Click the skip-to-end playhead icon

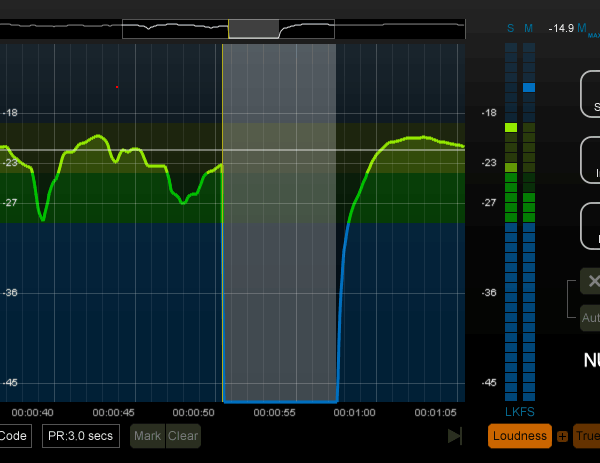455,436
